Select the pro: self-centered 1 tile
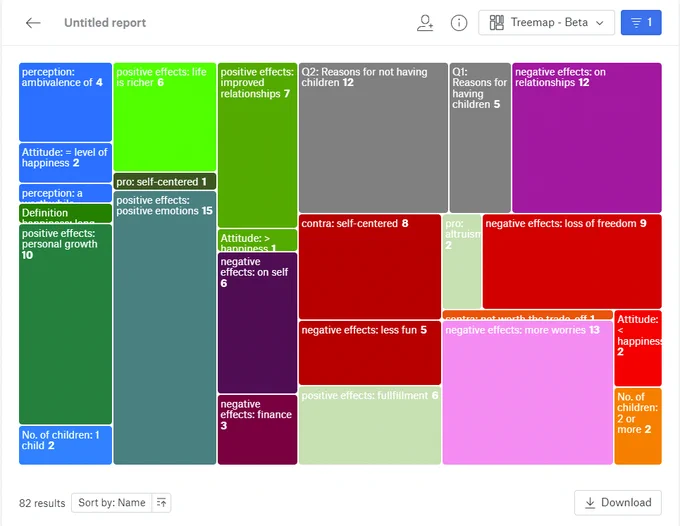The width and height of the screenshot is (680, 526). (165, 181)
